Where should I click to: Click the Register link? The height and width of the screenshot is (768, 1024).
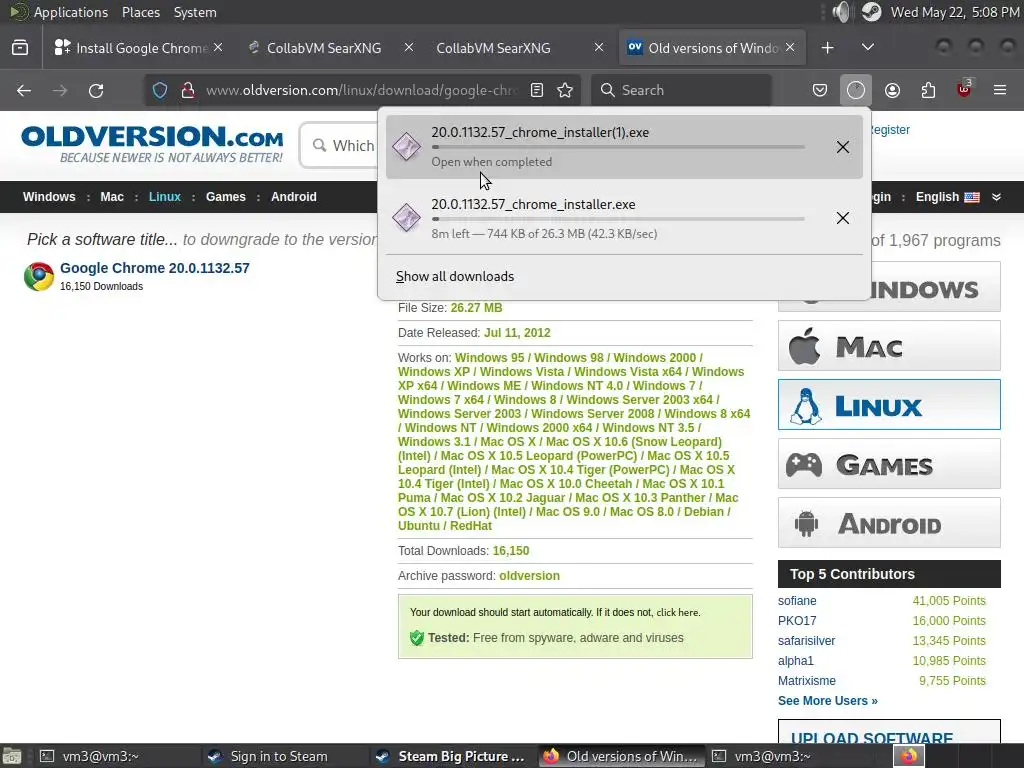pyautogui.click(x=889, y=129)
